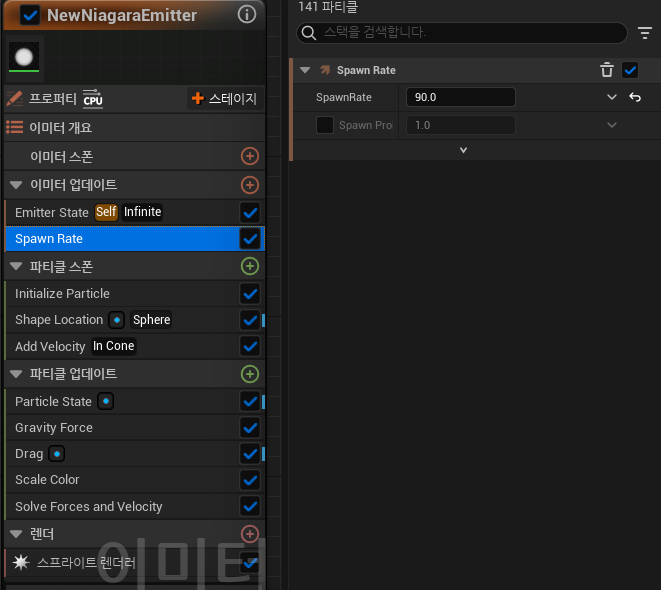
Task: Select the Initialize Particle module
Action: (134, 294)
